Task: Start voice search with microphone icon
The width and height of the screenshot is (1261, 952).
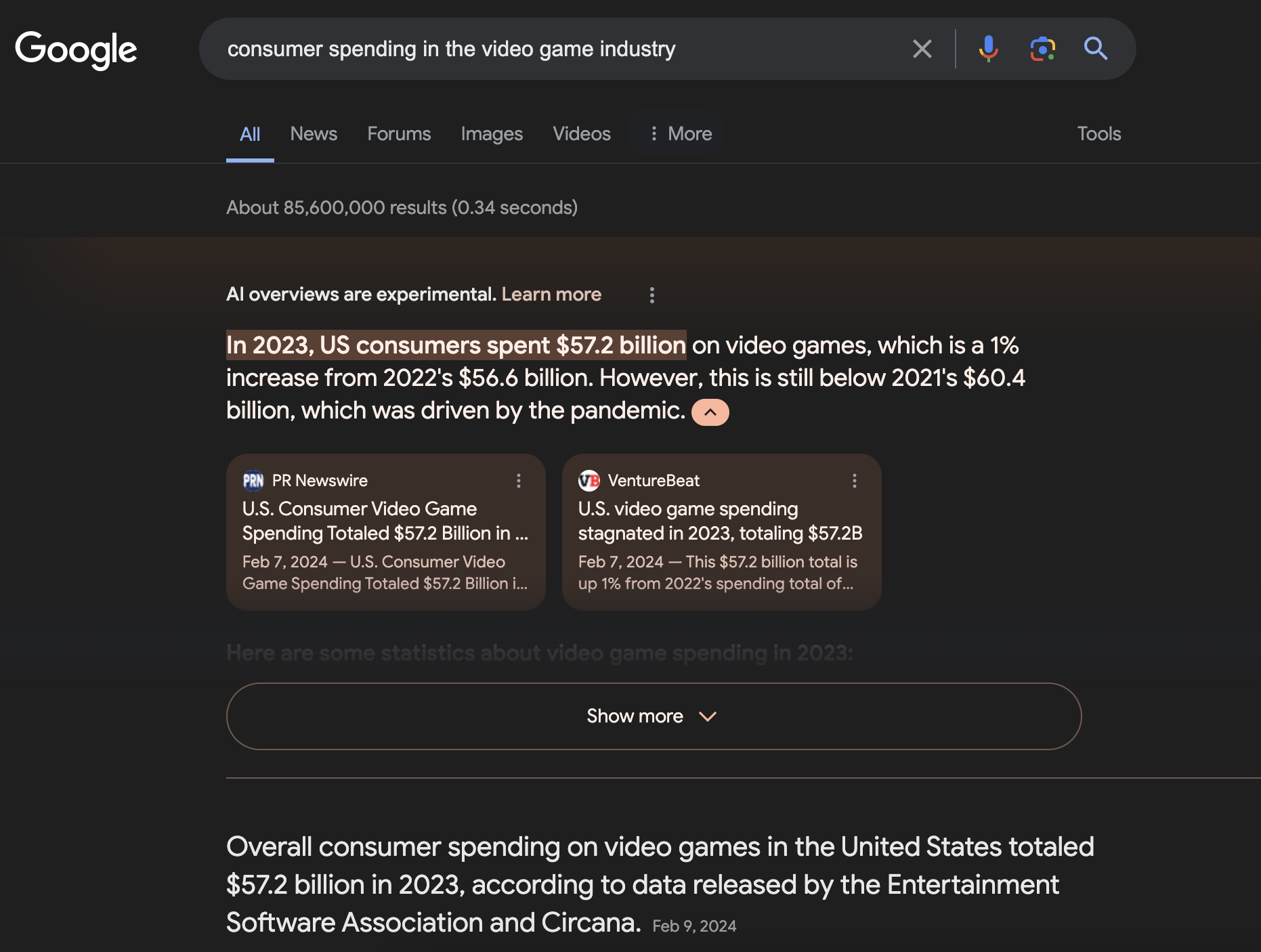Action: click(x=988, y=49)
